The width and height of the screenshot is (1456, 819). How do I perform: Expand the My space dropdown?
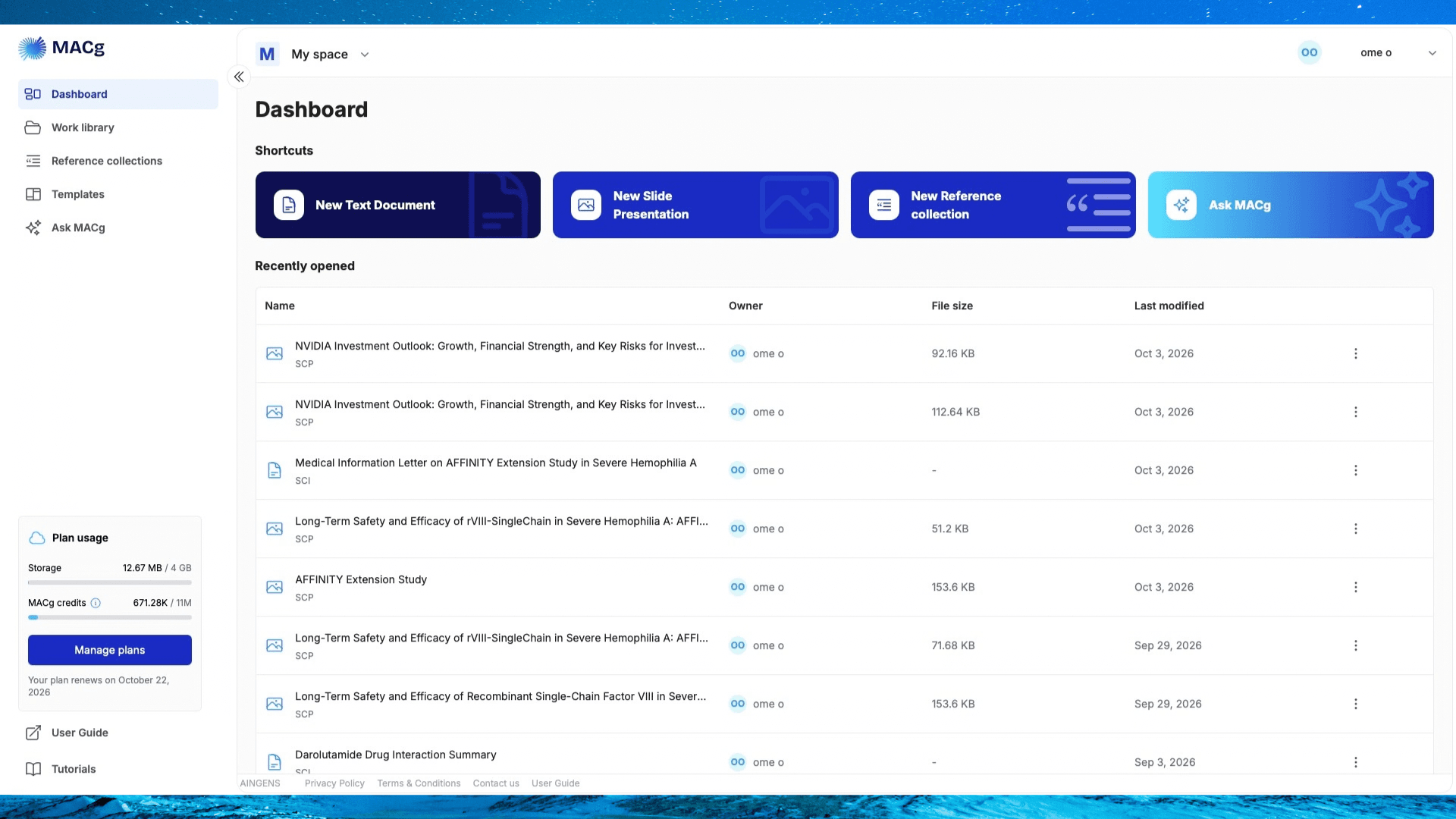(331, 54)
